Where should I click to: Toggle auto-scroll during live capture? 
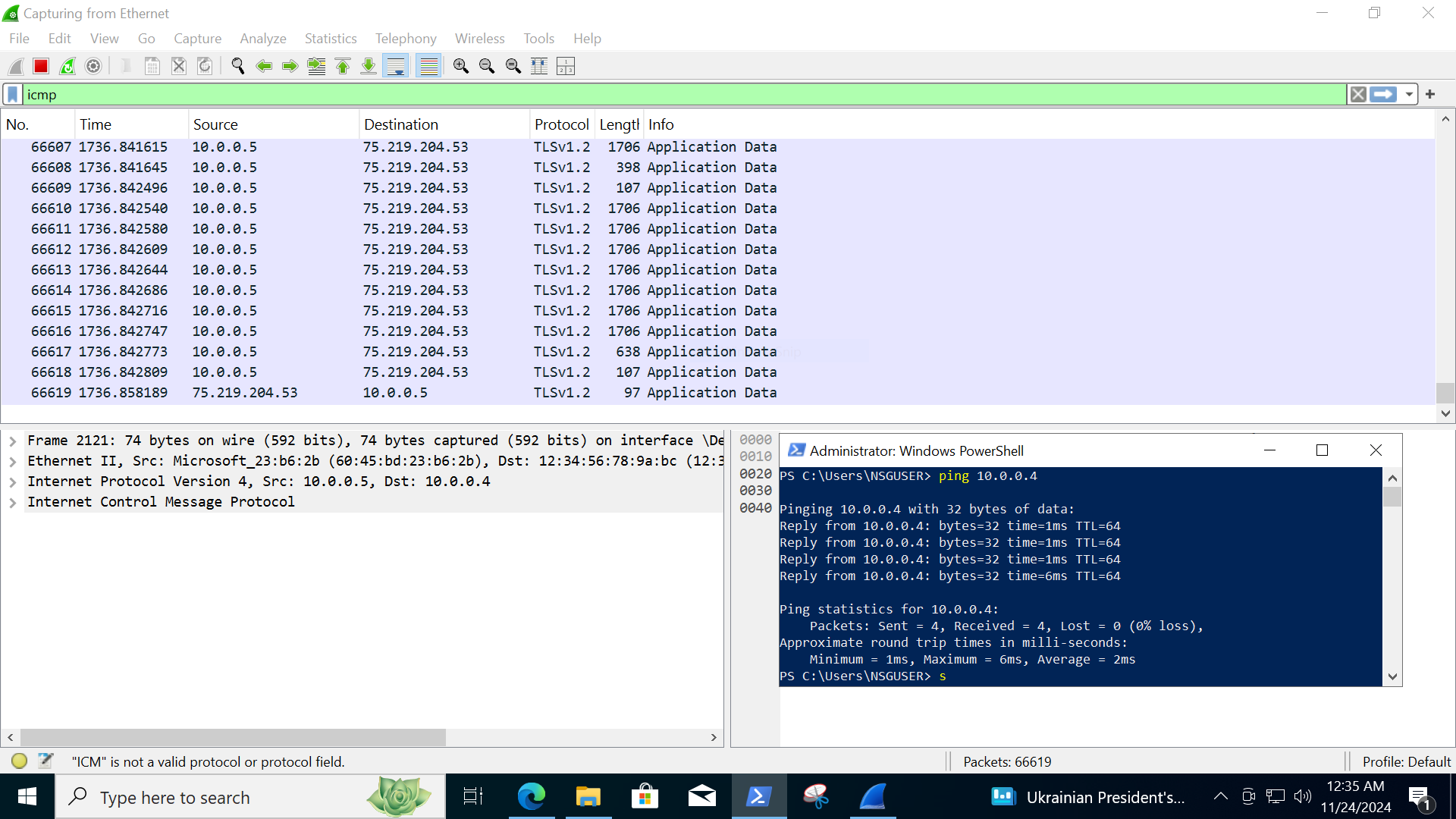click(395, 67)
